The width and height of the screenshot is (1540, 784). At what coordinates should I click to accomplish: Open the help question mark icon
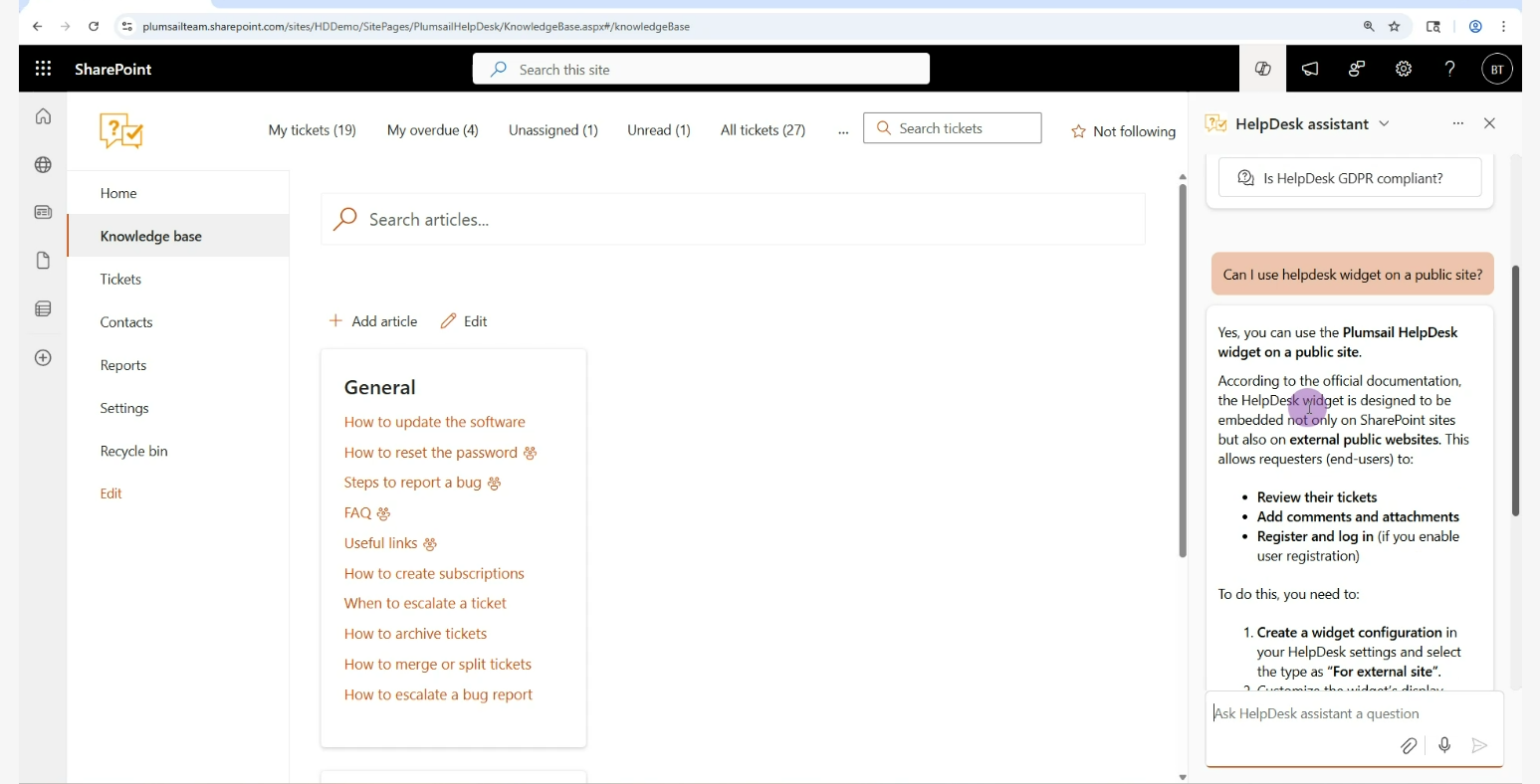1450,69
